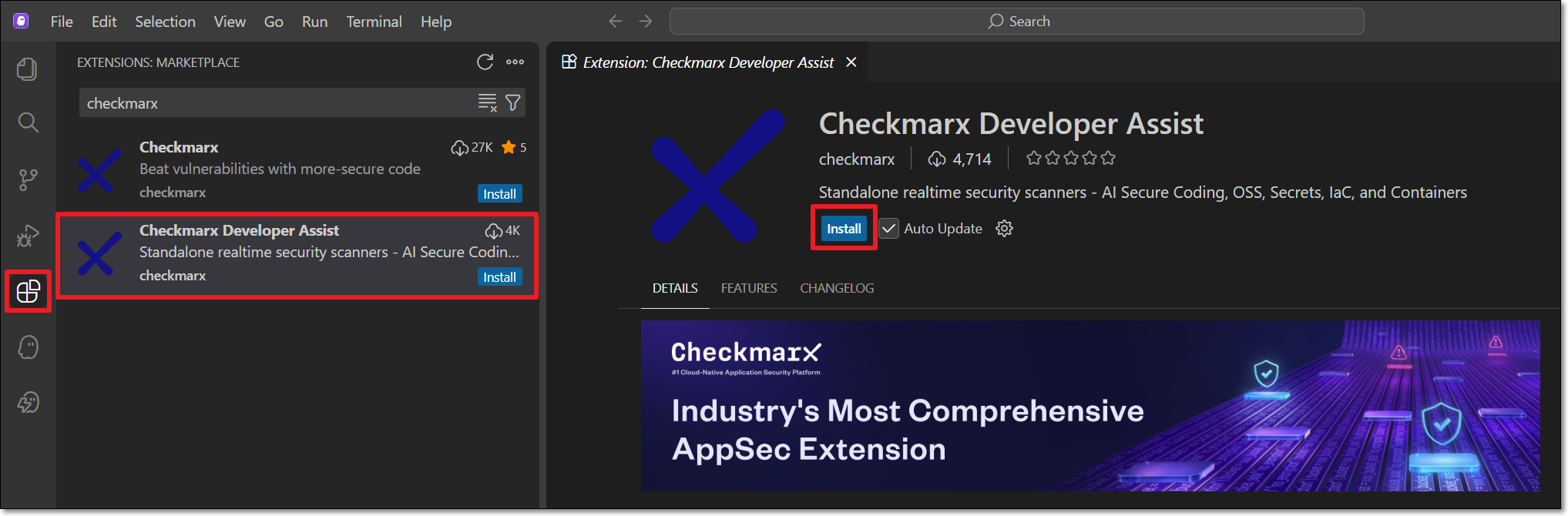
Task: Toggle the Auto Update checkbox
Action: (x=889, y=229)
